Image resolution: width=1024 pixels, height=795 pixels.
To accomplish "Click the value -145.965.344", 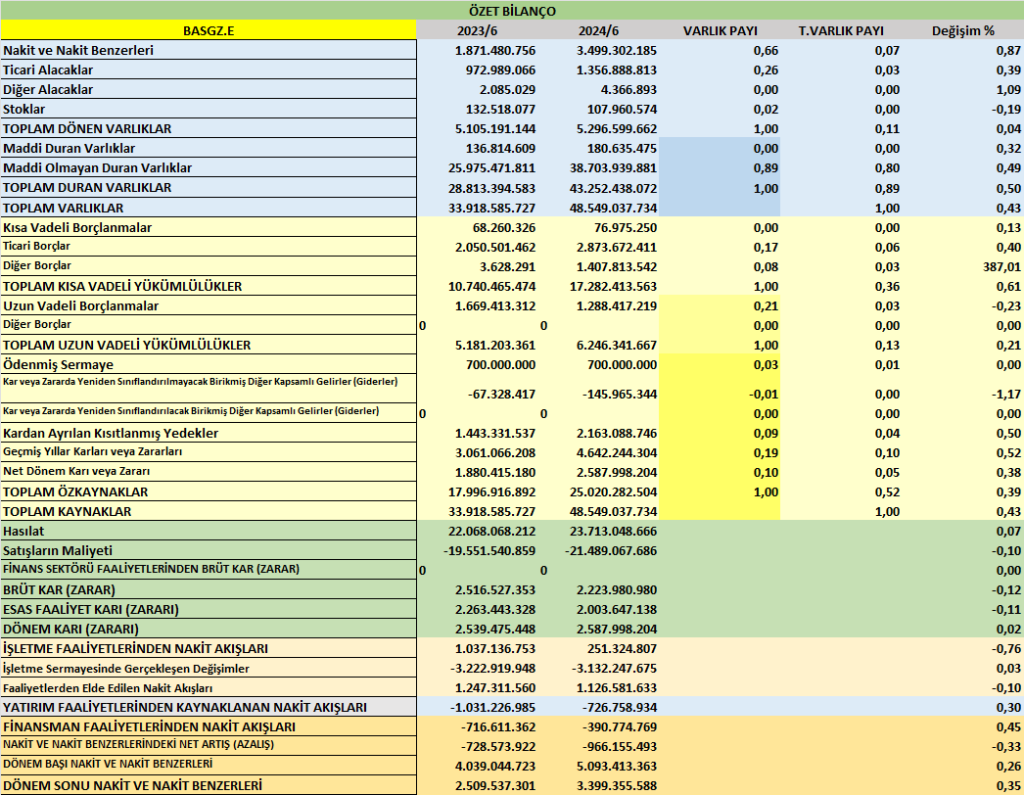I will coord(619,394).
